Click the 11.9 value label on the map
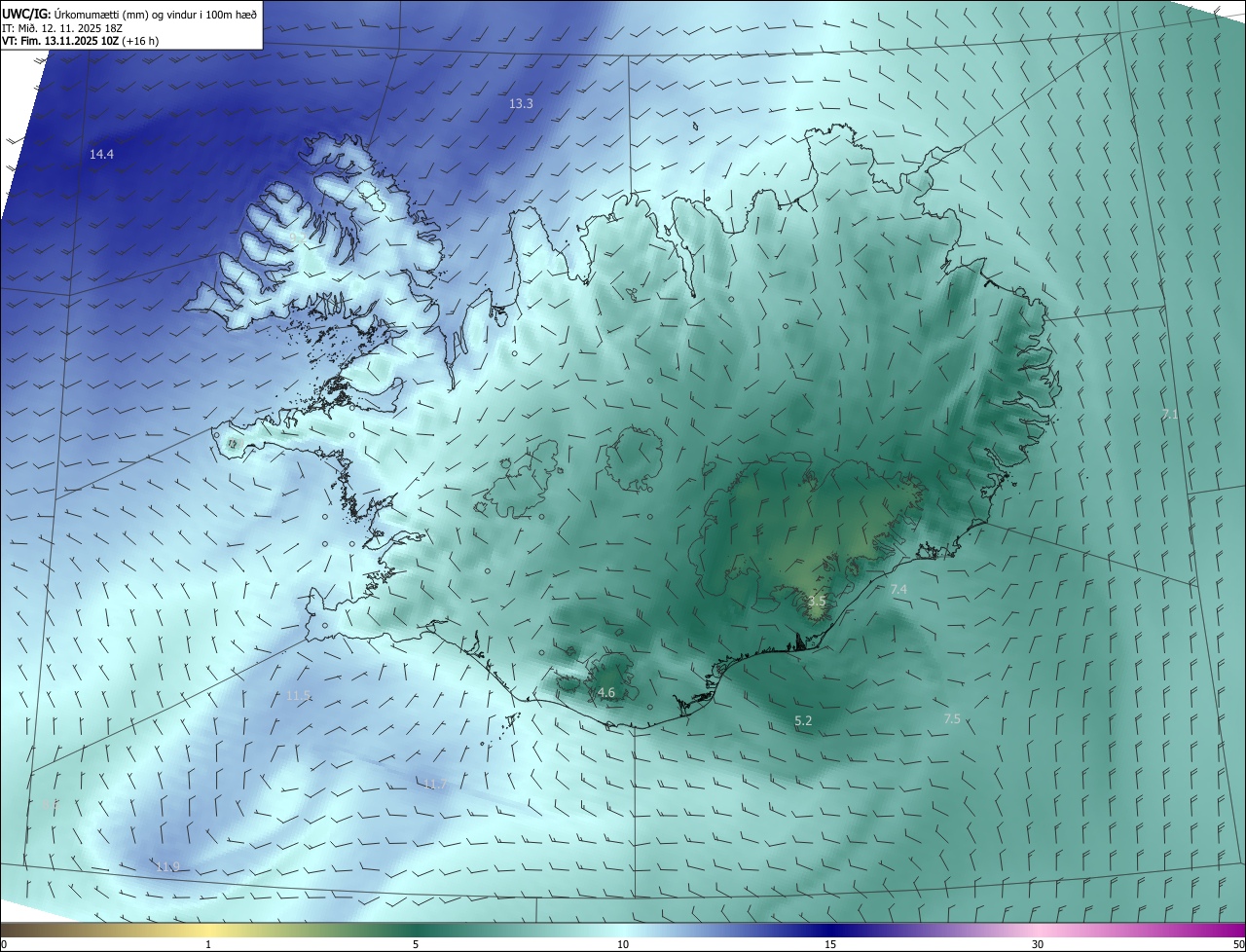 pyautogui.click(x=167, y=867)
